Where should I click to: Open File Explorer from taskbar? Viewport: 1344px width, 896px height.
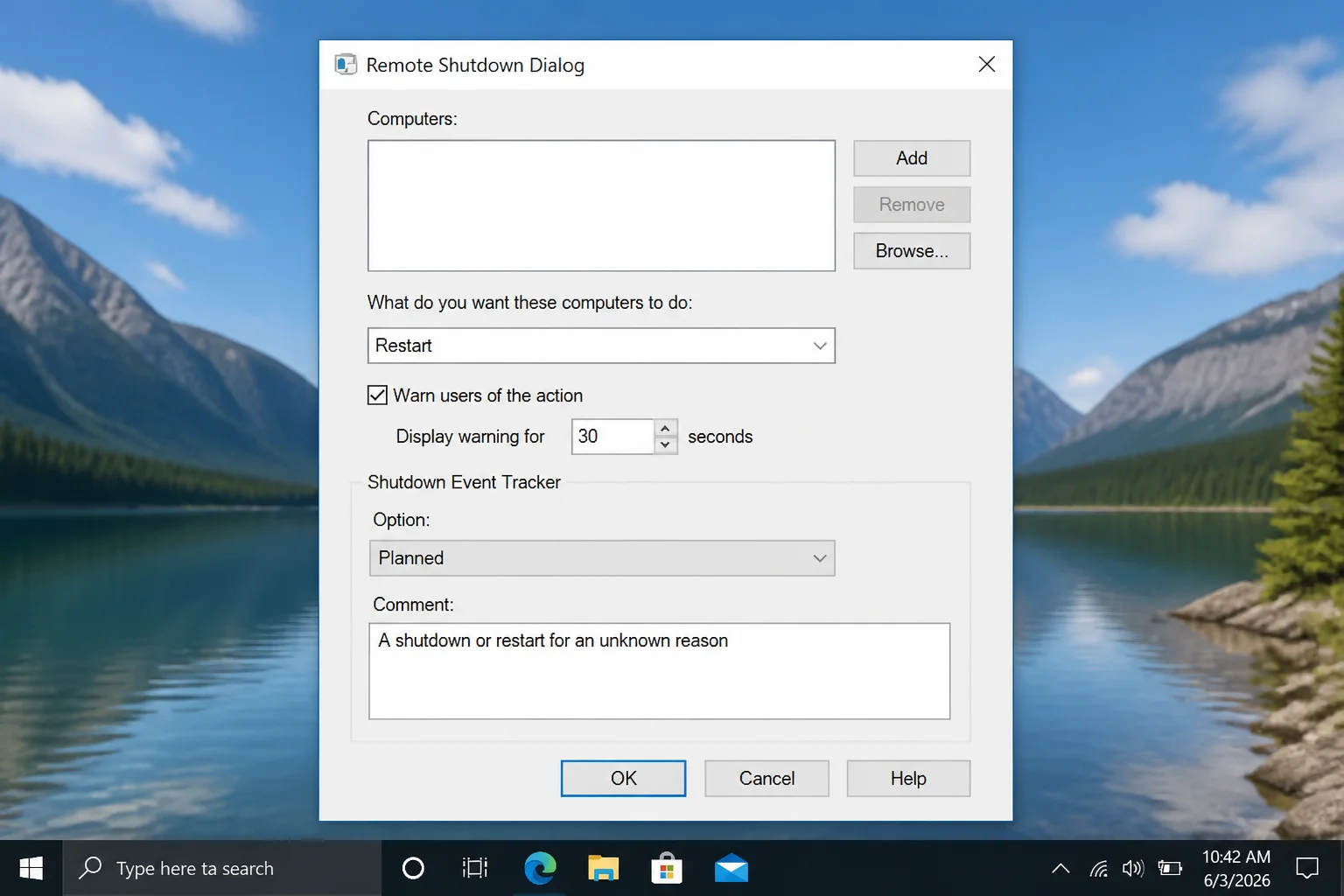point(603,868)
